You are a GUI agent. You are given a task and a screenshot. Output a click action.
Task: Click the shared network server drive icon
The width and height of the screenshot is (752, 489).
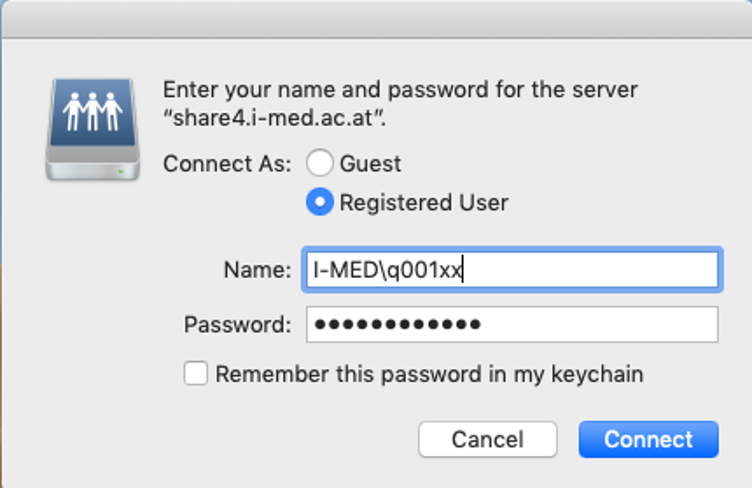91,130
